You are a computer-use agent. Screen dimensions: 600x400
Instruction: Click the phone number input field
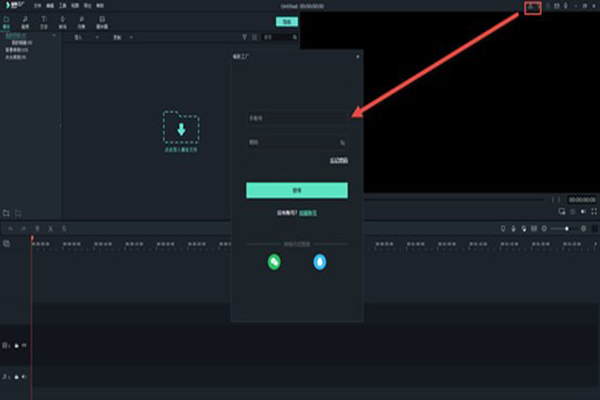297,117
